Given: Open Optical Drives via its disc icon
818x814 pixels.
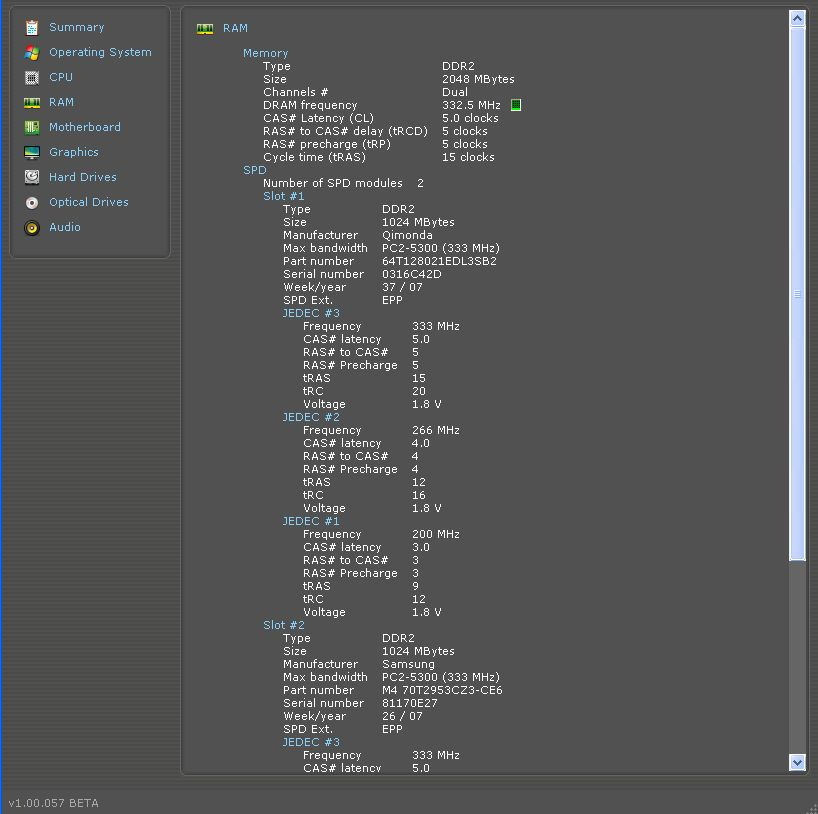Looking at the screenshot, I should (32, 202).
